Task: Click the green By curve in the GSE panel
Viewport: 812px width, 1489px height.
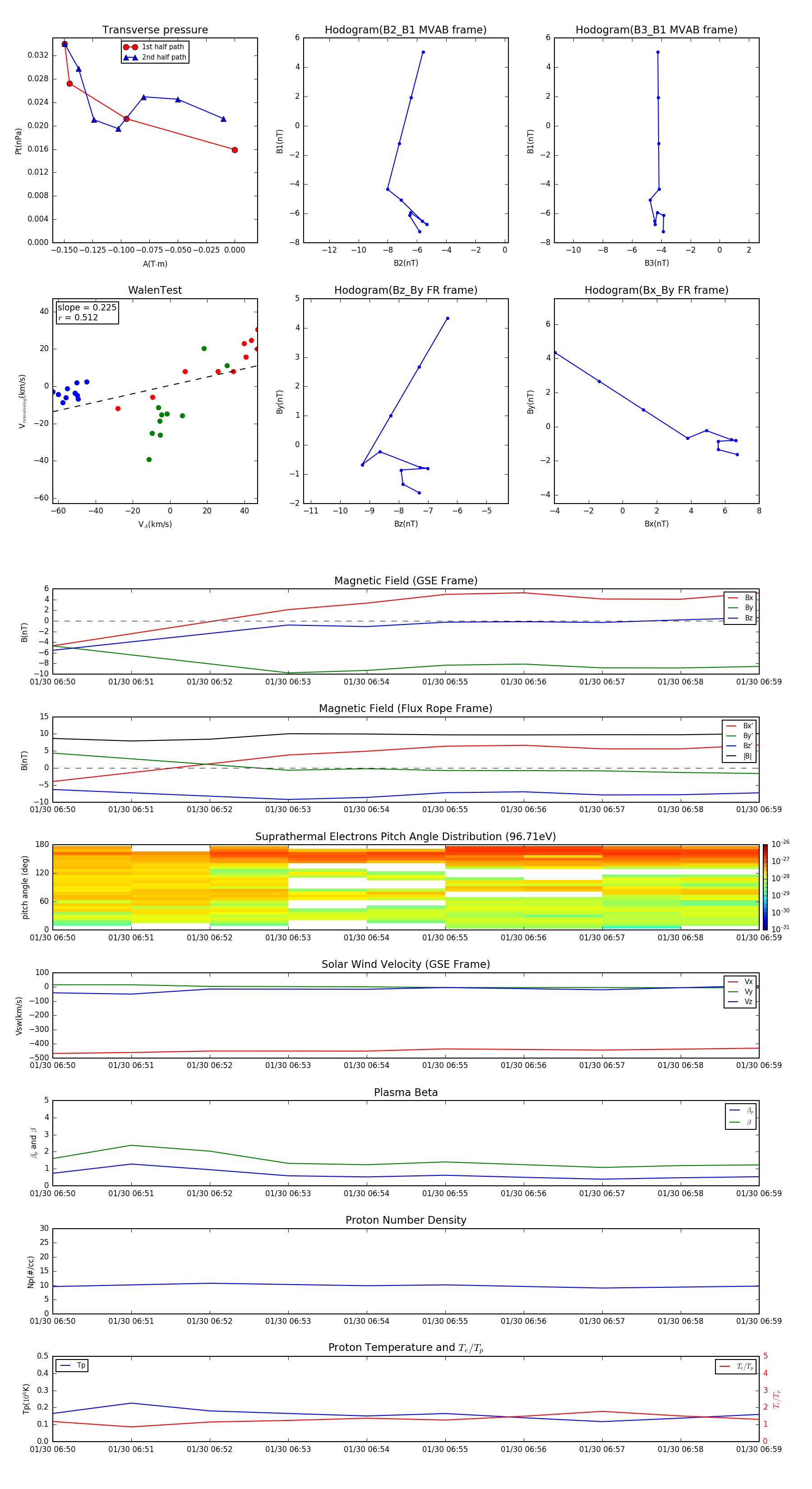Action: pyautogui.click(x=405, y=668)
